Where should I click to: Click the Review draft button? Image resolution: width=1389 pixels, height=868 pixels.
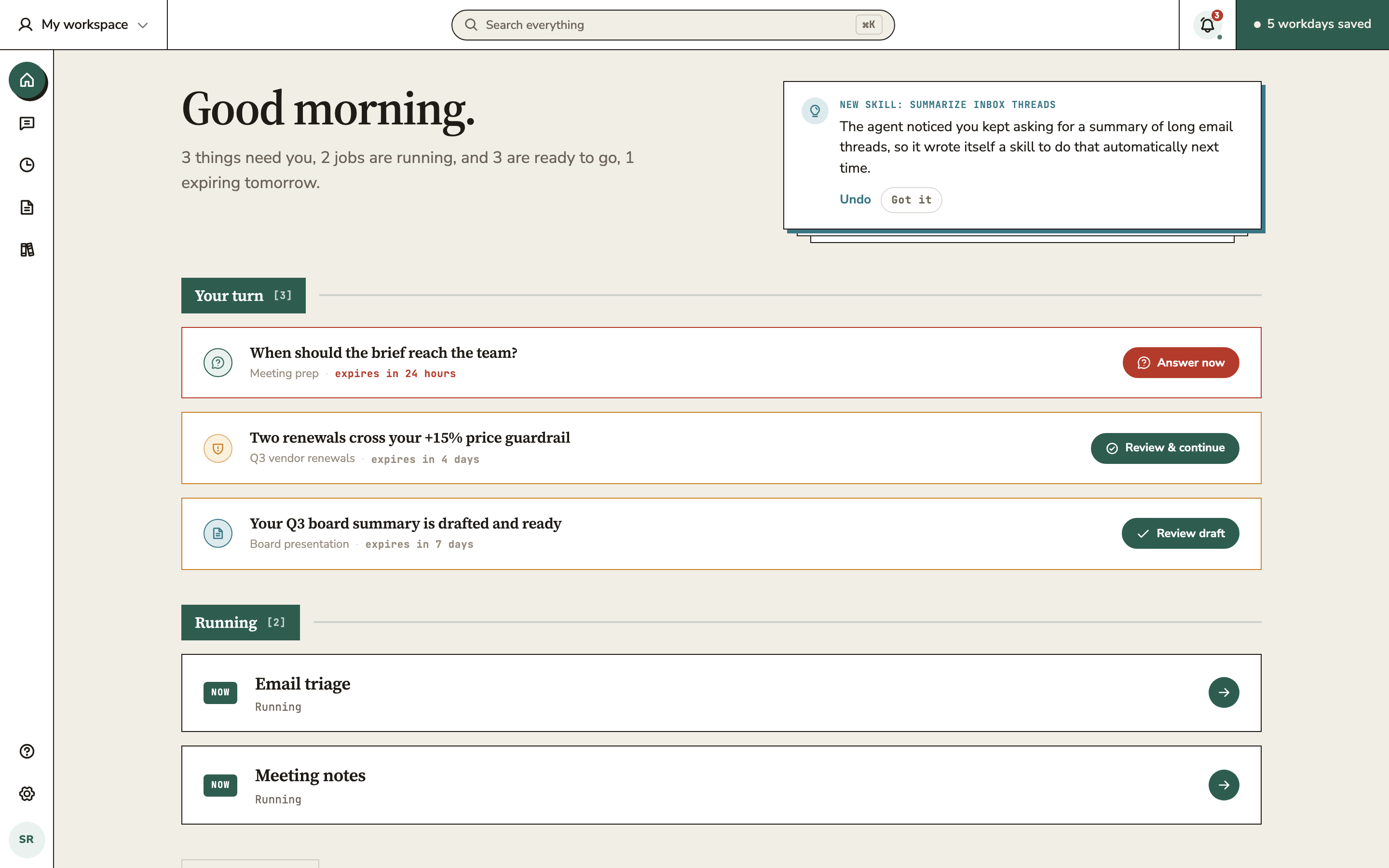[x=1180, y=533]
